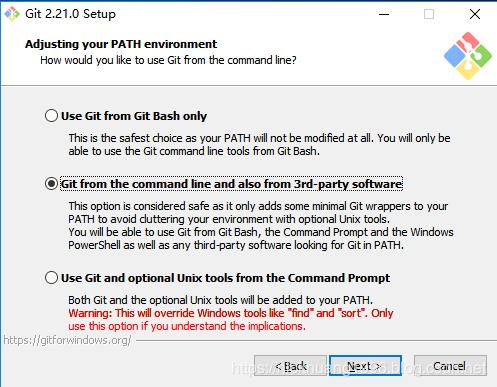
Task: Click the 'Use Git from Git Bash only' label text
Action: pyautogui.click(x=134, y=116)
